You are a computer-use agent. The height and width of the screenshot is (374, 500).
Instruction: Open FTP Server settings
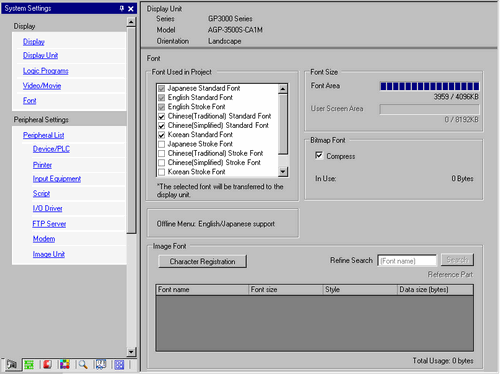(49, 224)
